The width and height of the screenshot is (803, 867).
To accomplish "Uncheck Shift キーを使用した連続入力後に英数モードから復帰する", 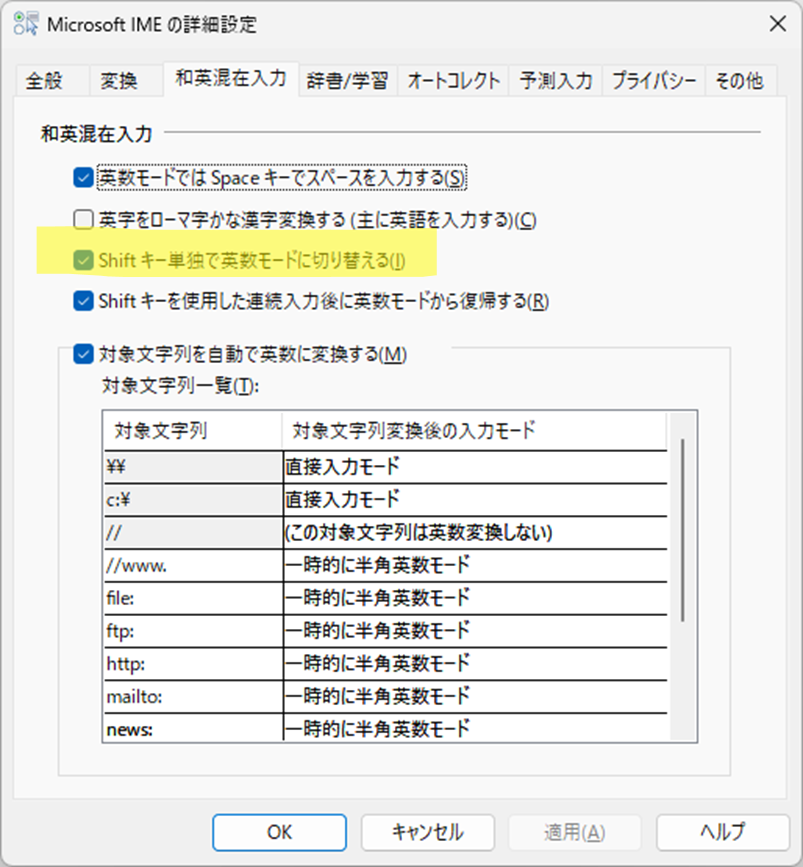I will pyautogui.click(x=83, y=301).
